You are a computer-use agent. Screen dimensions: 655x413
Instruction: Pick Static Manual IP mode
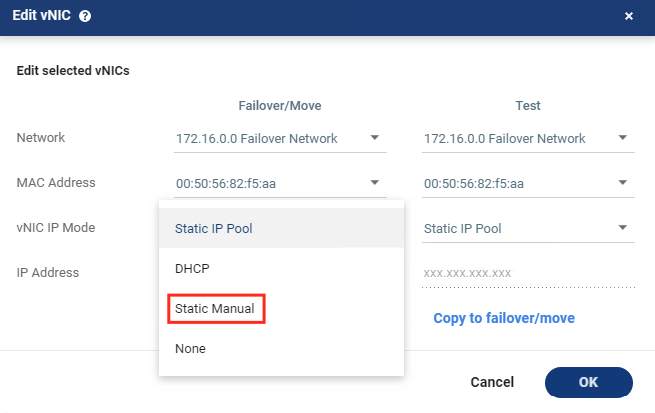216,309
